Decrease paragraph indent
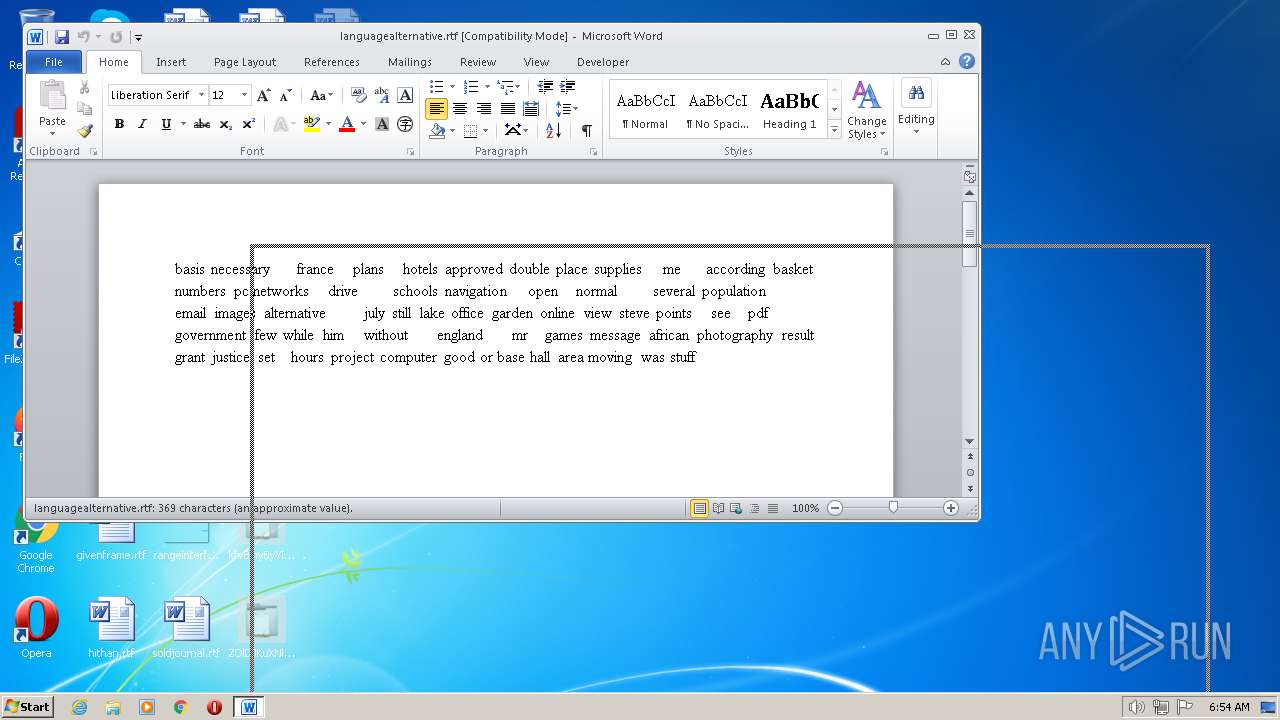The image size is (1280, 720). [545, 87]
